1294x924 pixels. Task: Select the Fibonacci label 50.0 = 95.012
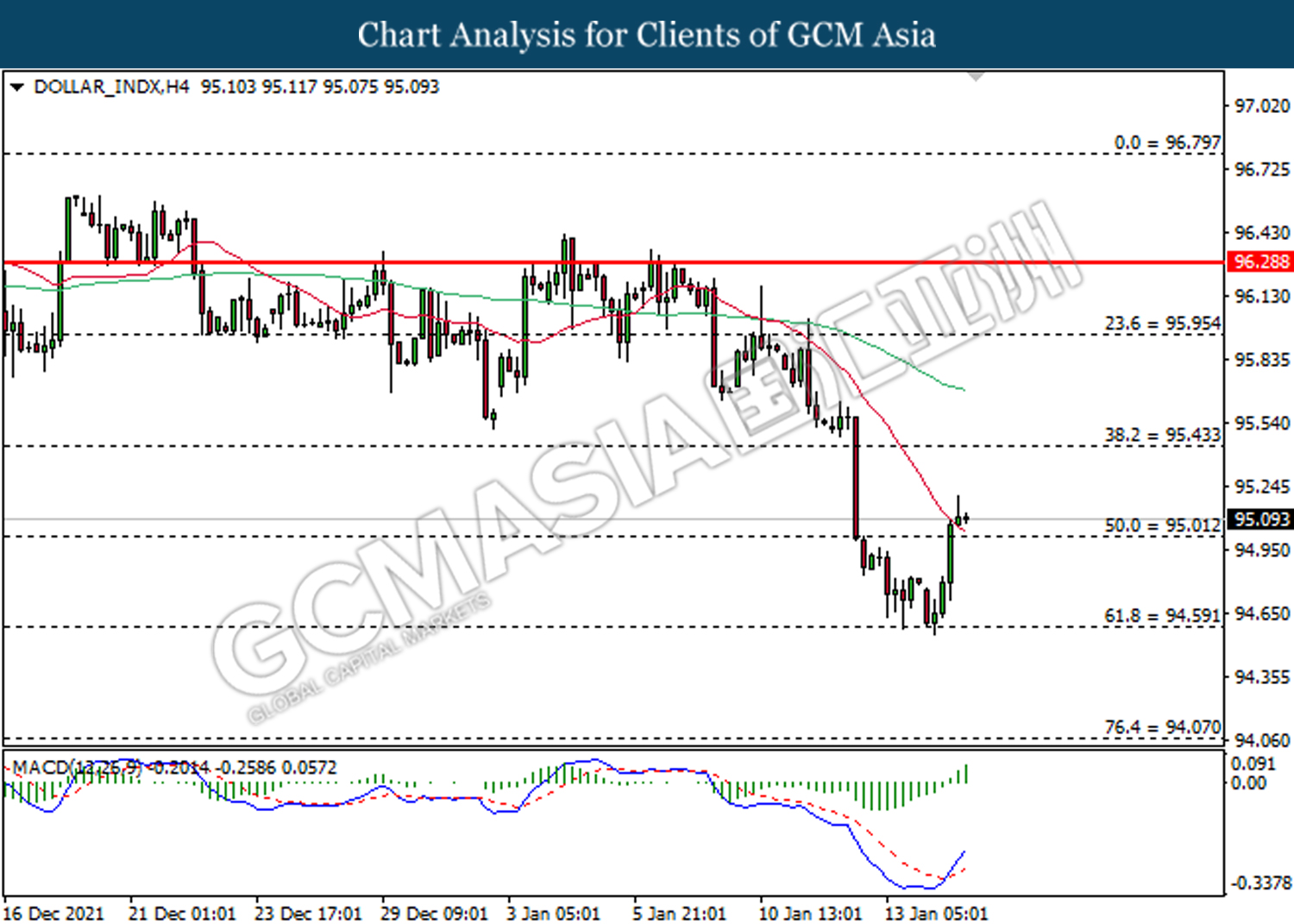coord(1163,525)
